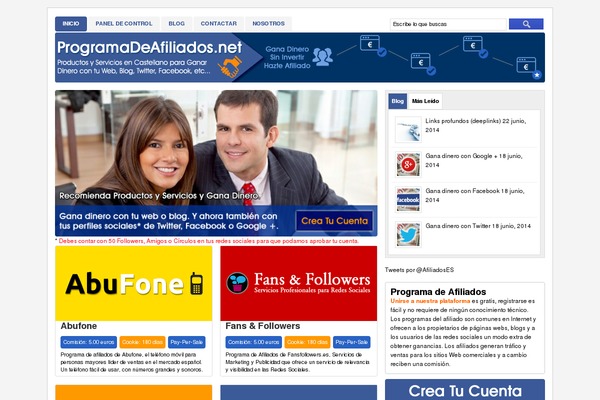Image resolution: width=600 pixels, height=400 pixels.
Task: Click the search magnifier button
Action: (x=526, y=24)
